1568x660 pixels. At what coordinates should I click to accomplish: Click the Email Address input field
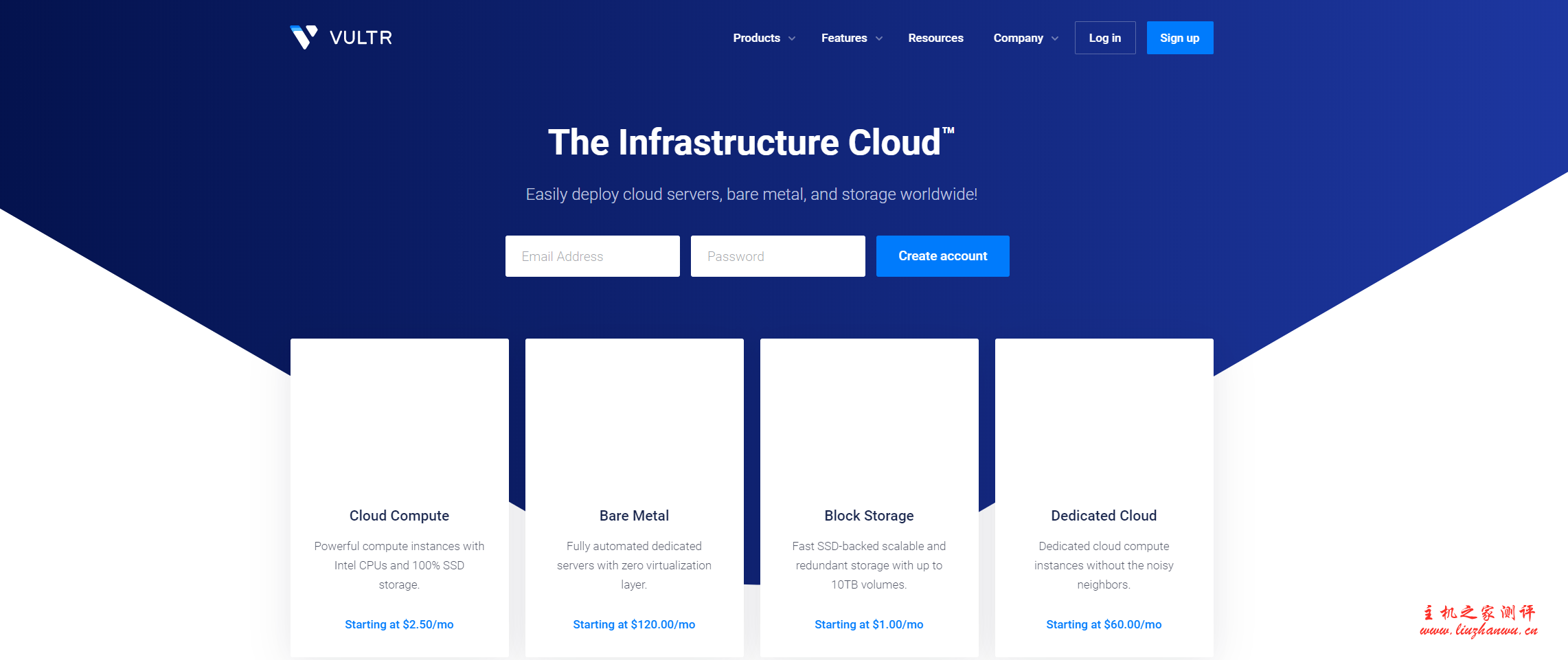click(592, 255)
